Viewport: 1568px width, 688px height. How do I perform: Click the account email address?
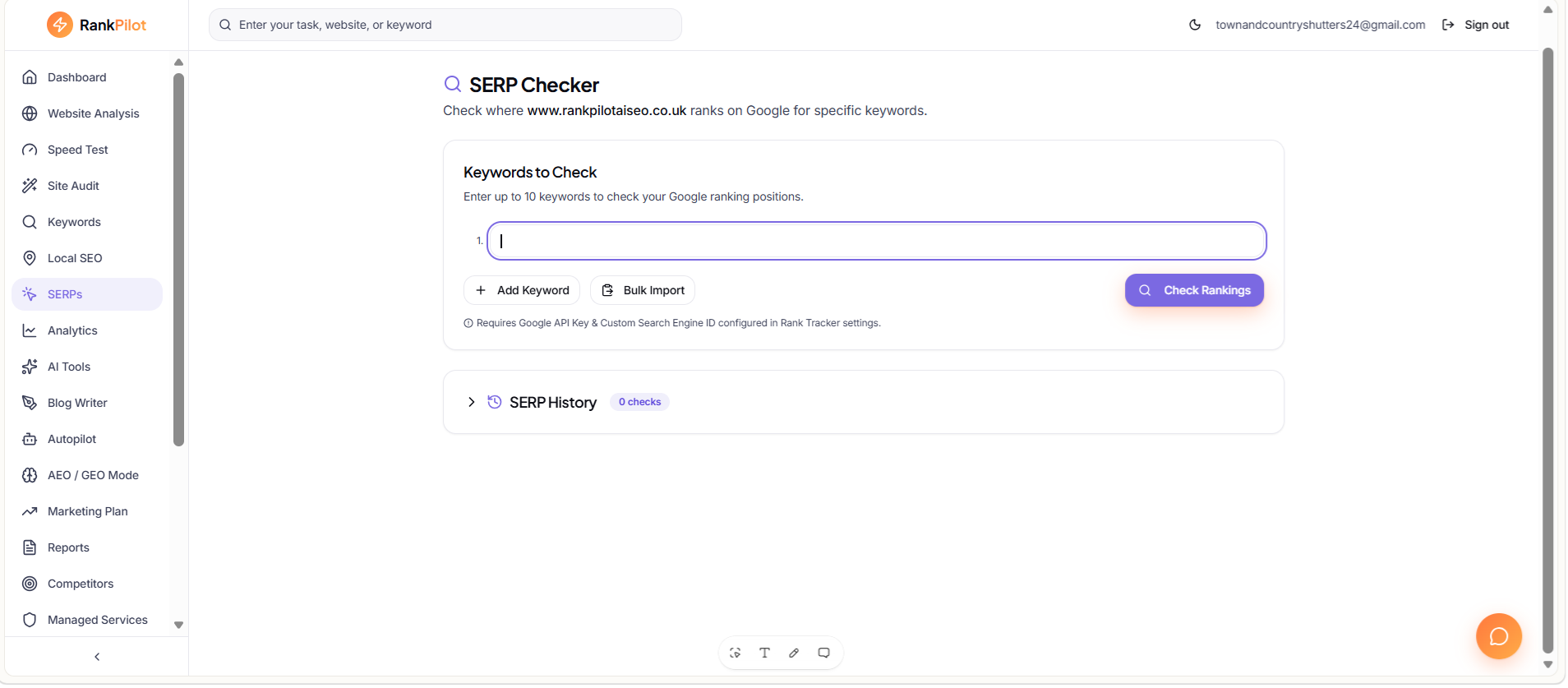(1320, 25)
